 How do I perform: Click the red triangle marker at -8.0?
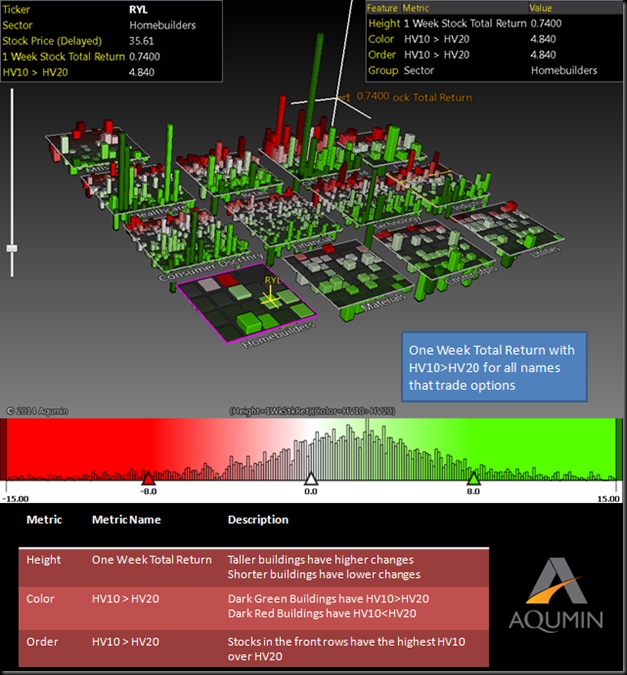coord(148,478)
